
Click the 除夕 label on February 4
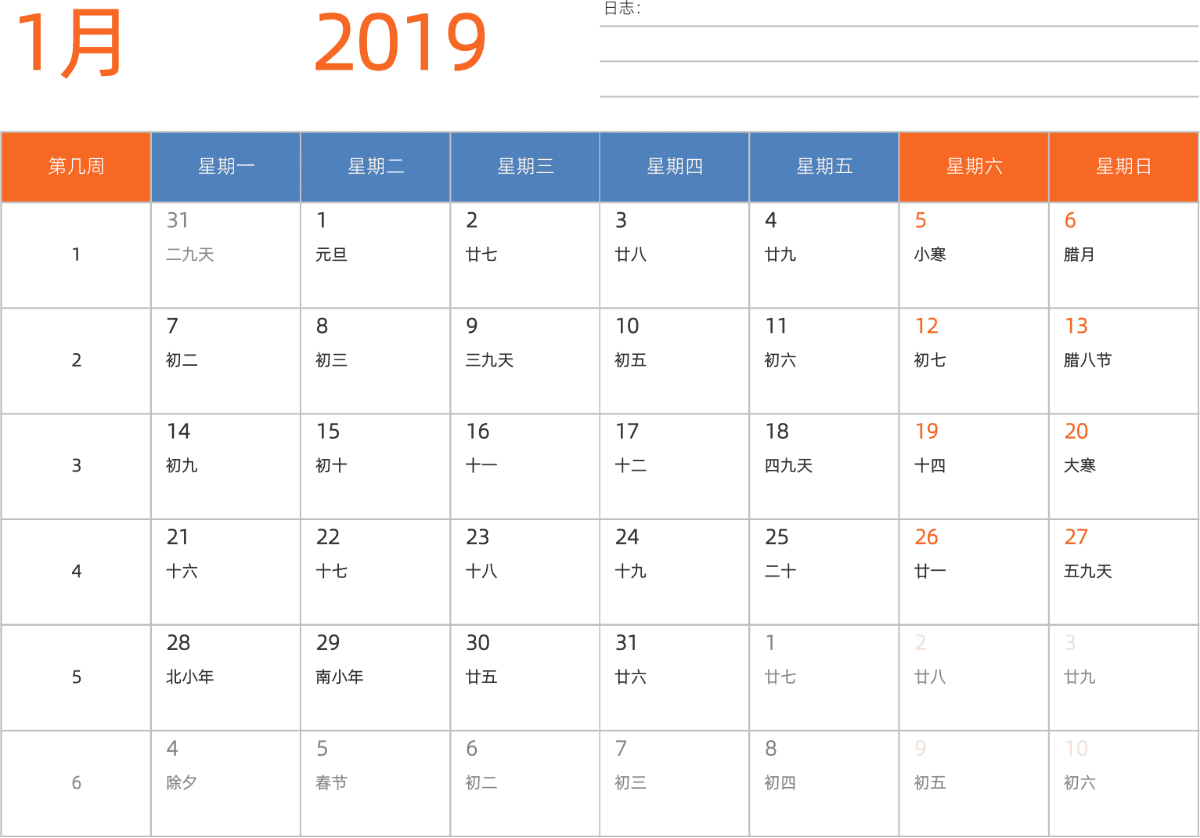click(182, 783)
